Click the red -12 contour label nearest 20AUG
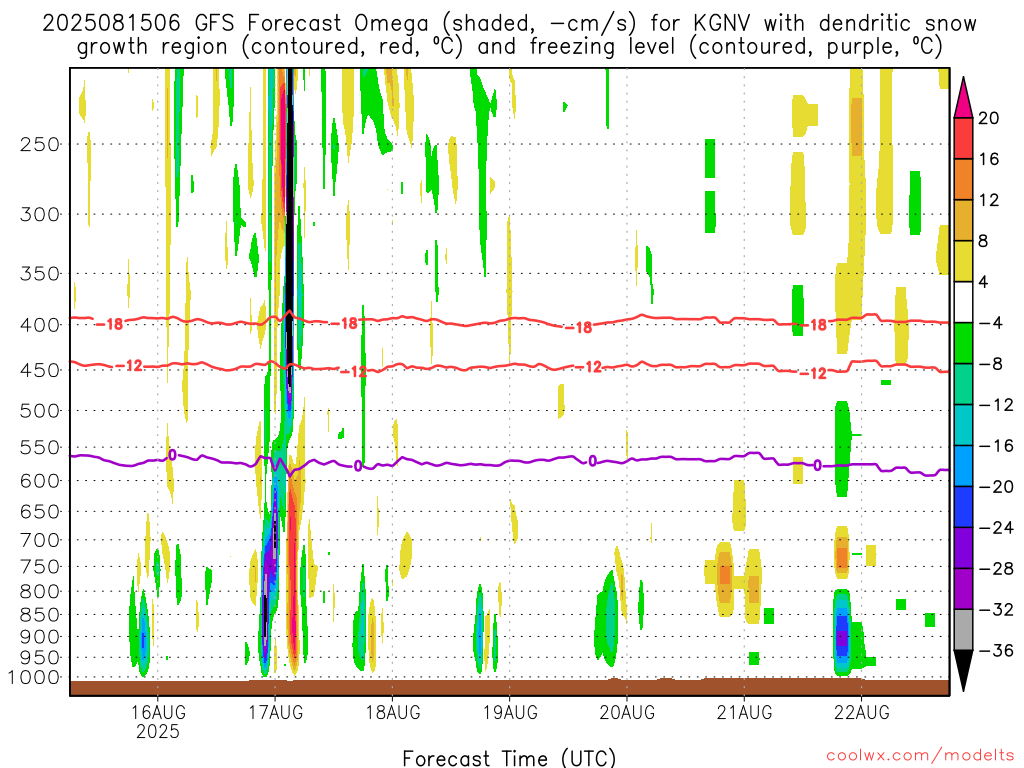Image resolution: width=1024 pixels, height=768 pixels. (590, 367)
